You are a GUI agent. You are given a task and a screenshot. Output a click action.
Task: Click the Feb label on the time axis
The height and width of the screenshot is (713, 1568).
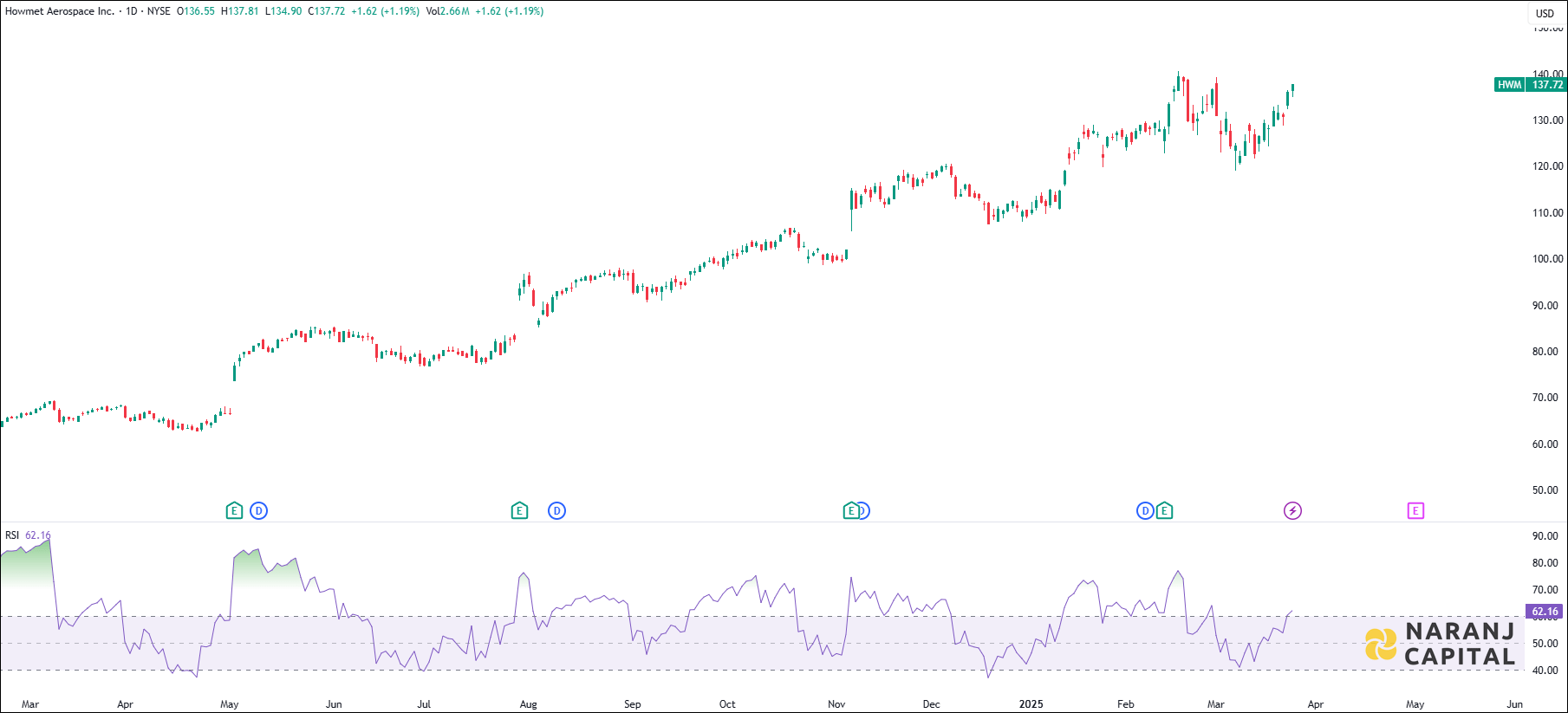[x=1126, y=704]
